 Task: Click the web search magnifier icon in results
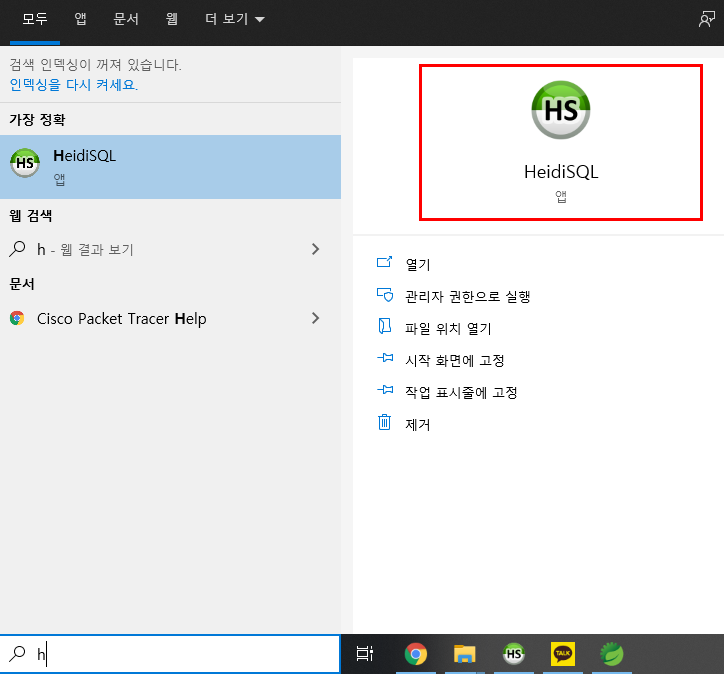tap(17, 249)
